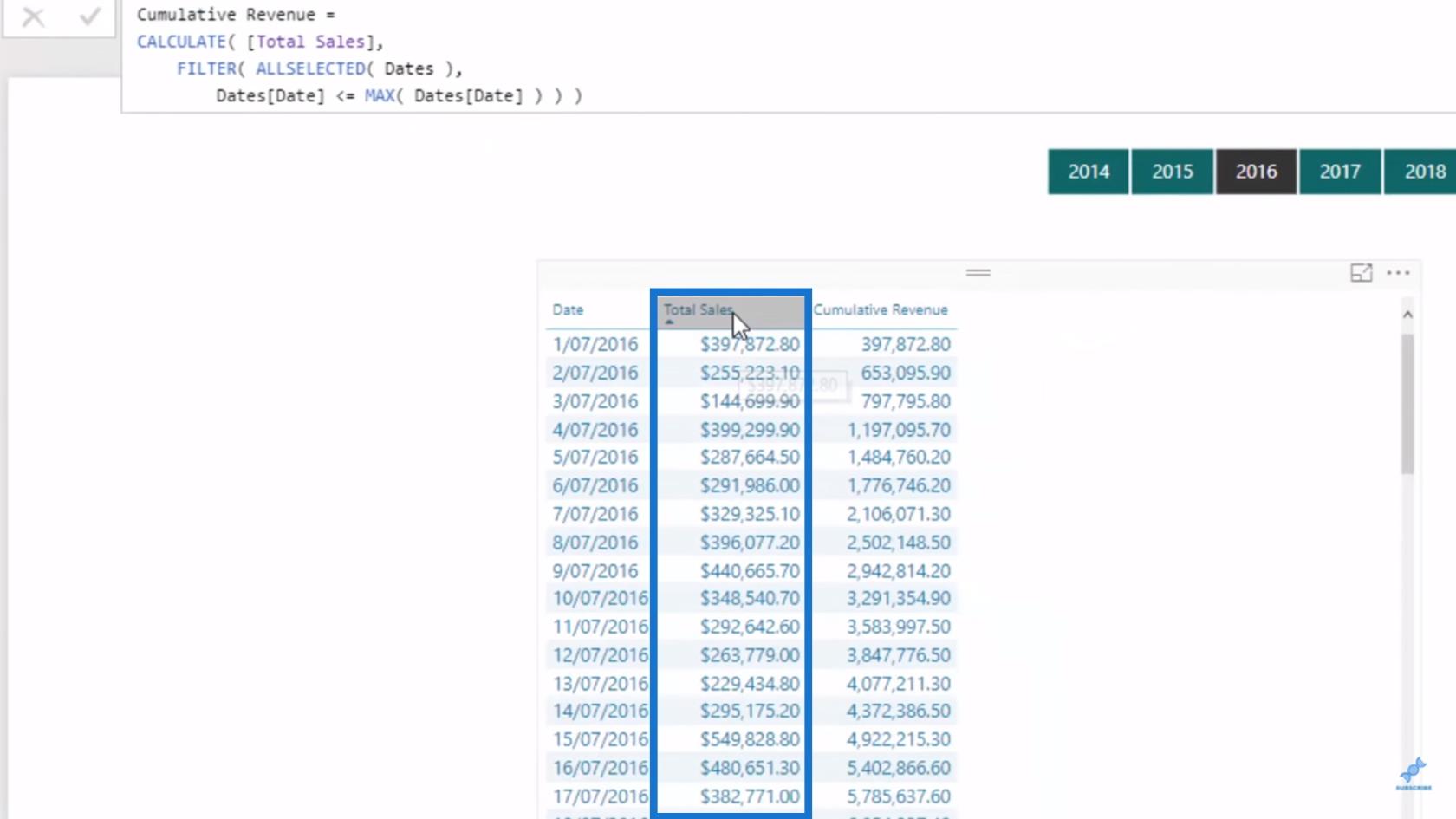The image size is (1456, 819).
Task: Click Cumulative Revenue value 5,402,866.60
Action: click(x=899, y=768)
